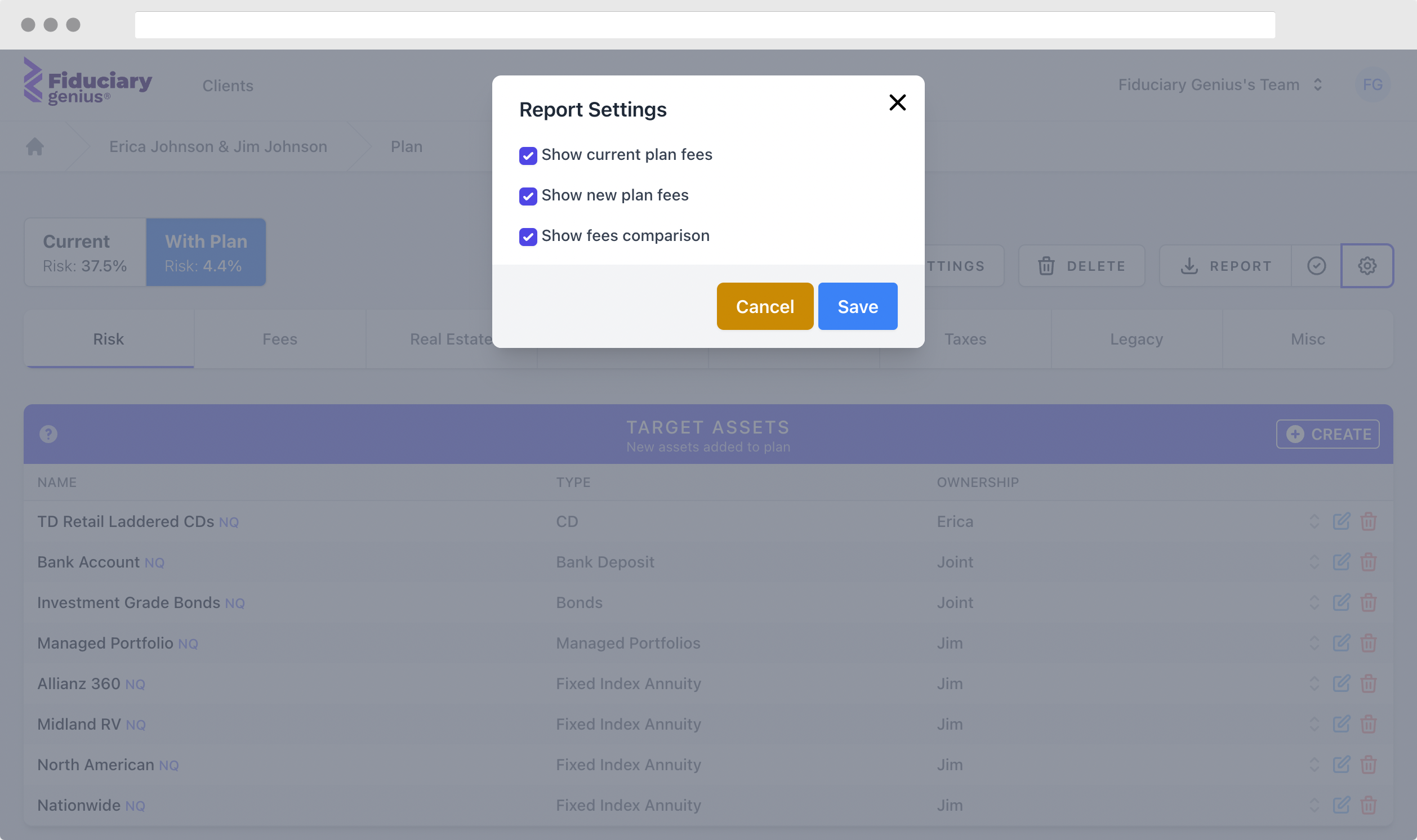
Task: Reorder Investment Grade Bonds via arrows
Action: (1314, 602)
